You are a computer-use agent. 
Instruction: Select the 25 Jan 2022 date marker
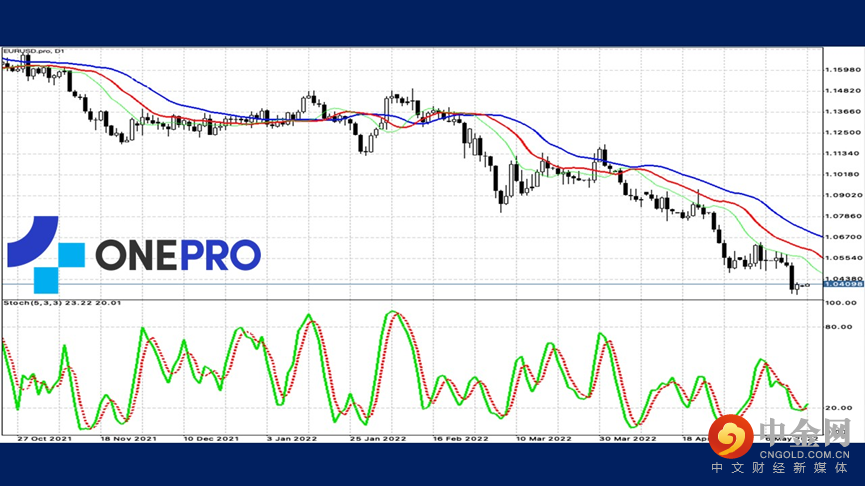[x=378, y=437]
